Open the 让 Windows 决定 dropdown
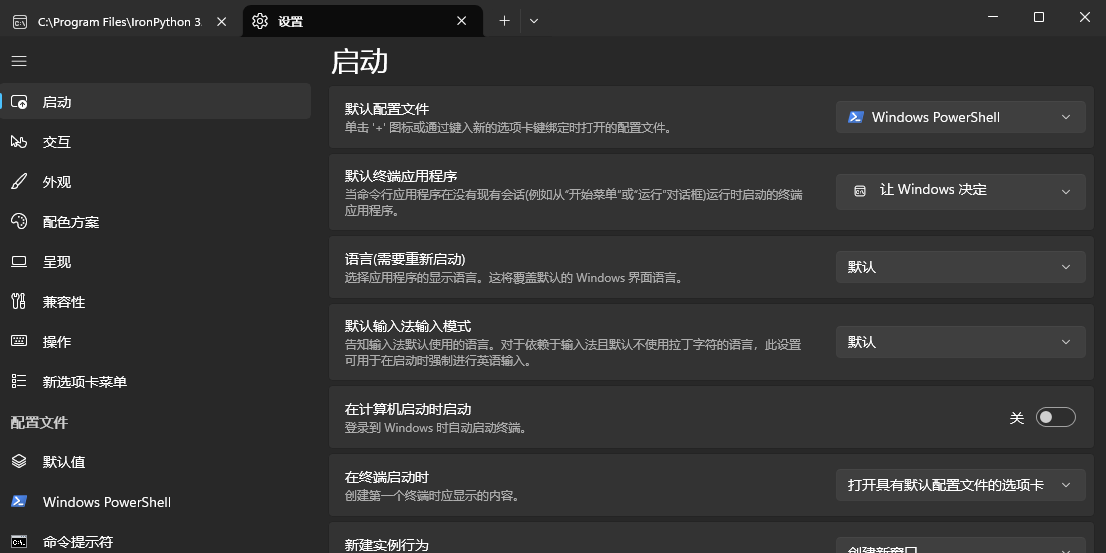Viewport: 1106px width, 553px height. click(960, 190)
